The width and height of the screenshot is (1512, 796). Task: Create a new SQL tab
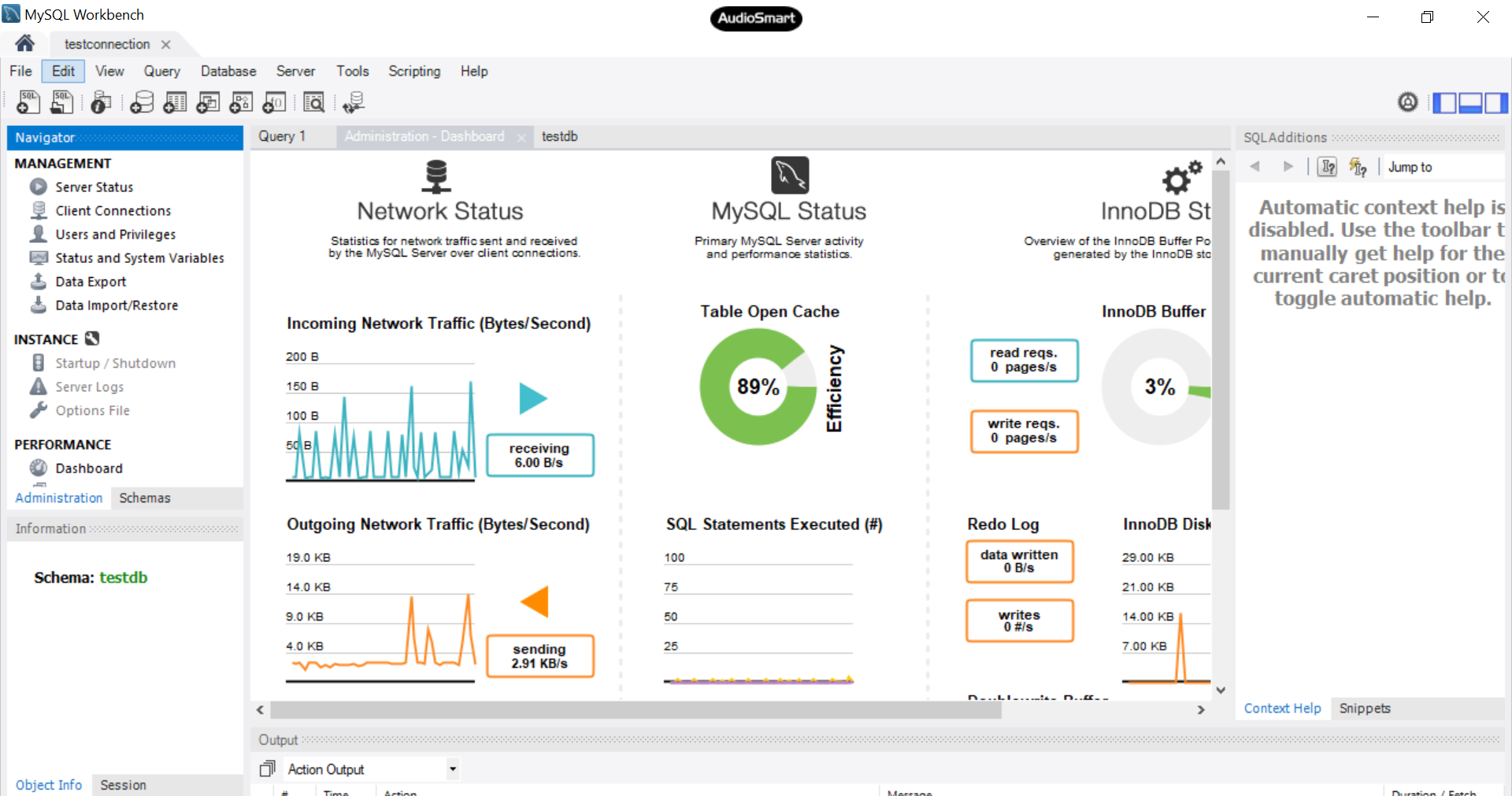[28, 102]
